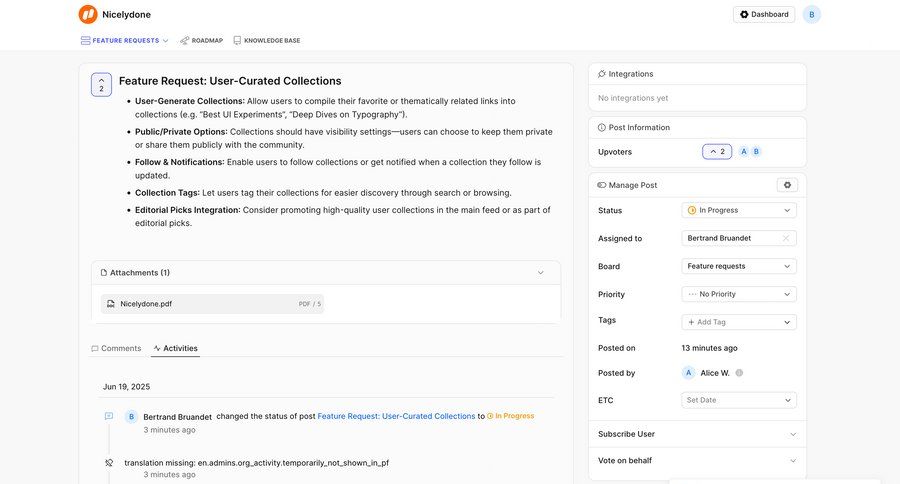Open the Status dropdown showing In Progress
This screenshot has width=900, height=484.
[x=739, y=210]
